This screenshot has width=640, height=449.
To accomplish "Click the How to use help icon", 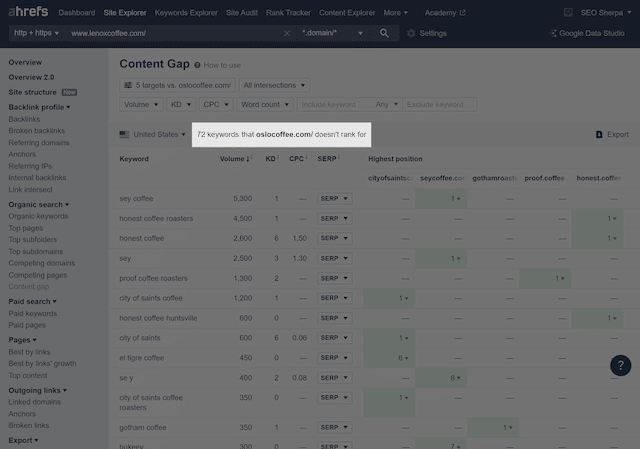I will pyautogui.click(x=196, y=65).
